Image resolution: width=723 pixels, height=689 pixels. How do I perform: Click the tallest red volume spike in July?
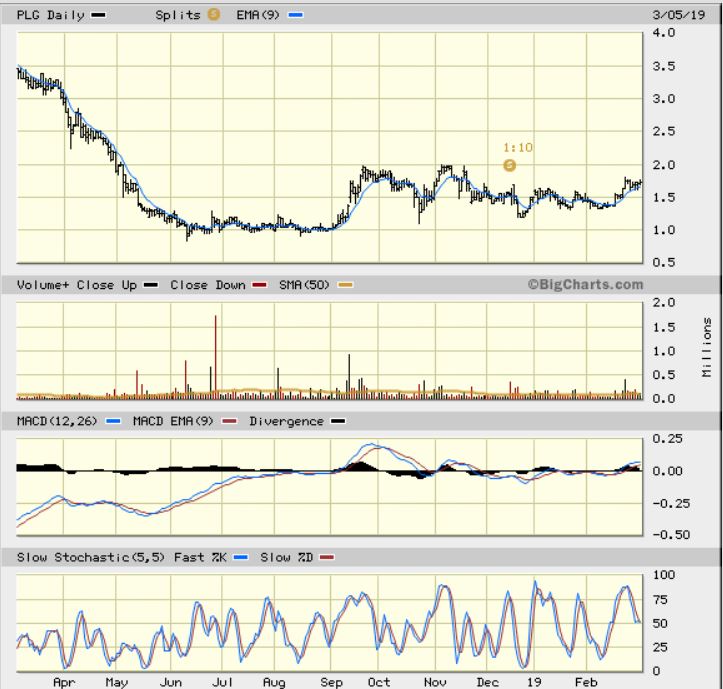click(215, 356)
